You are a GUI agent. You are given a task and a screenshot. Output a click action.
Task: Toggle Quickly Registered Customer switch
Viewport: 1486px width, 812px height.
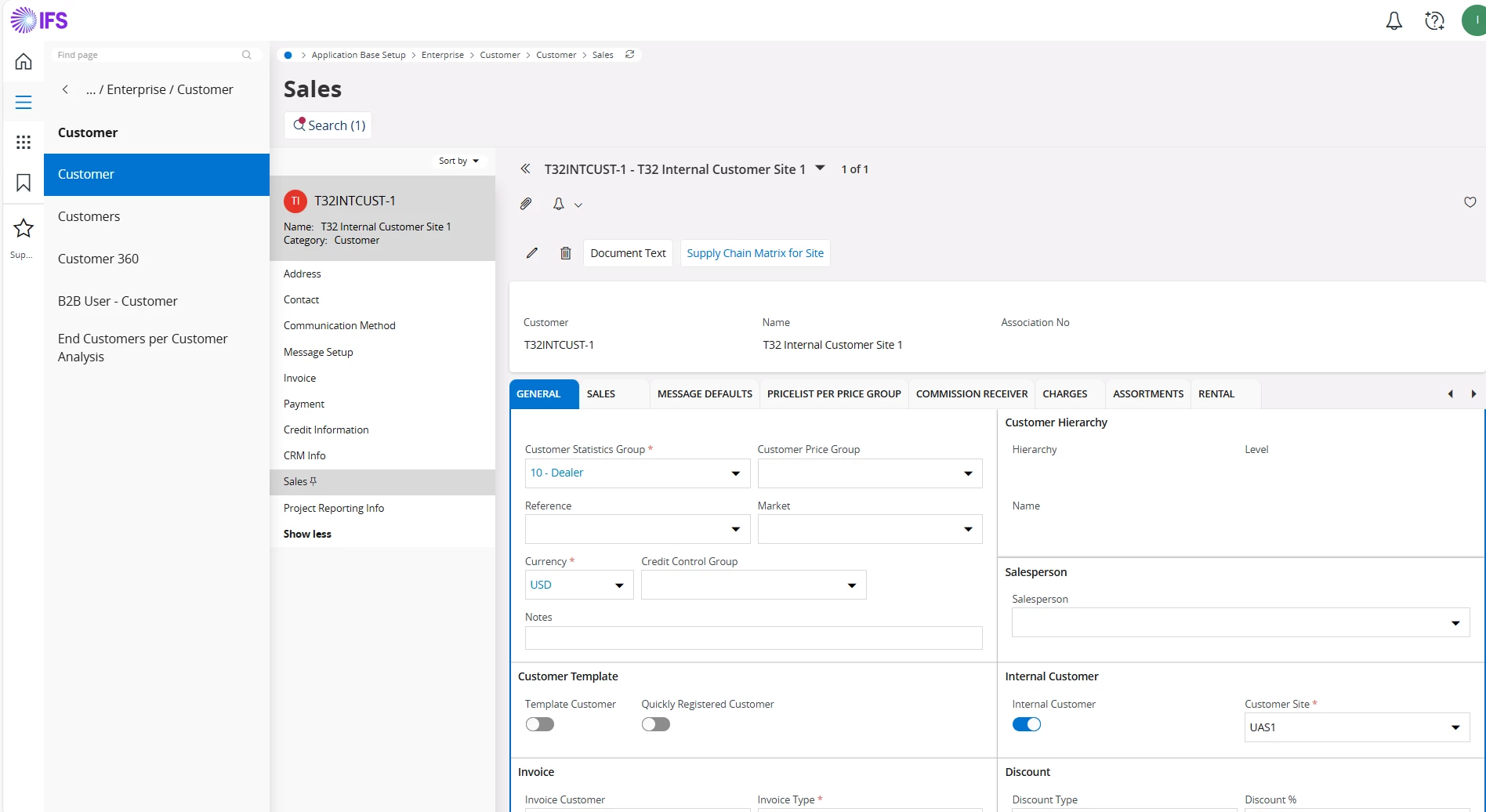tap(655, 724)
